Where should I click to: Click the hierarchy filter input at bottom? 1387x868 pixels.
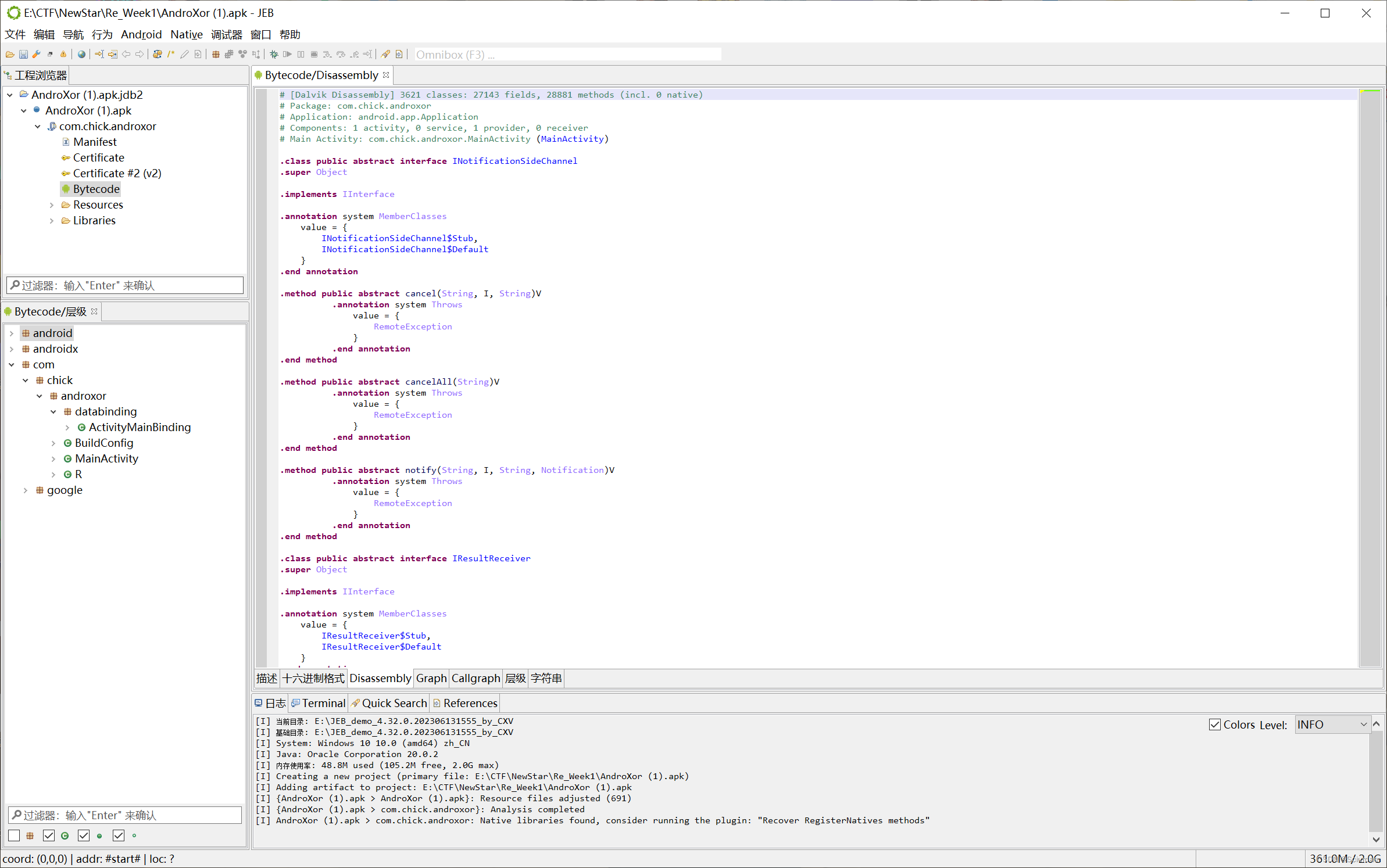point(125,815)
